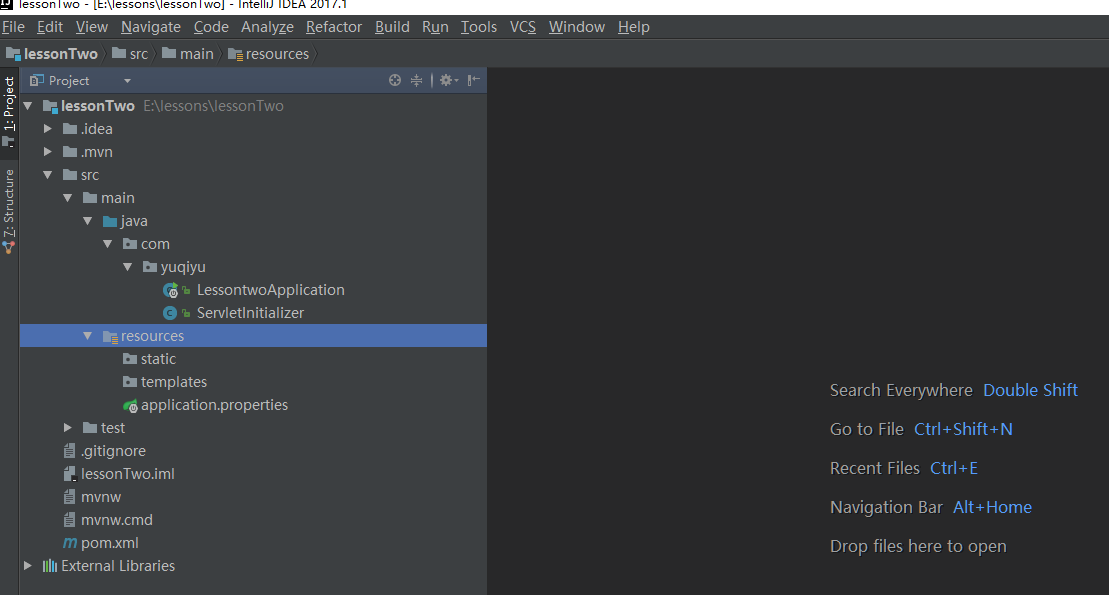
Task: Open the Project panel settings gear
Action: 448,81
